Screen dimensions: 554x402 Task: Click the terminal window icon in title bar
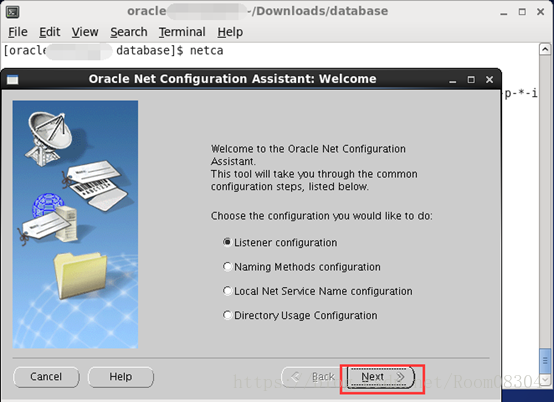click(x=13, y=12)
